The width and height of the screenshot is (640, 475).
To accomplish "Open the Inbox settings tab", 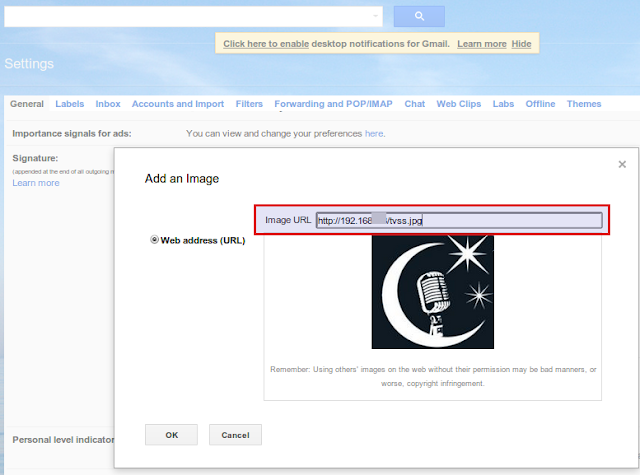I will pos(108,104).
